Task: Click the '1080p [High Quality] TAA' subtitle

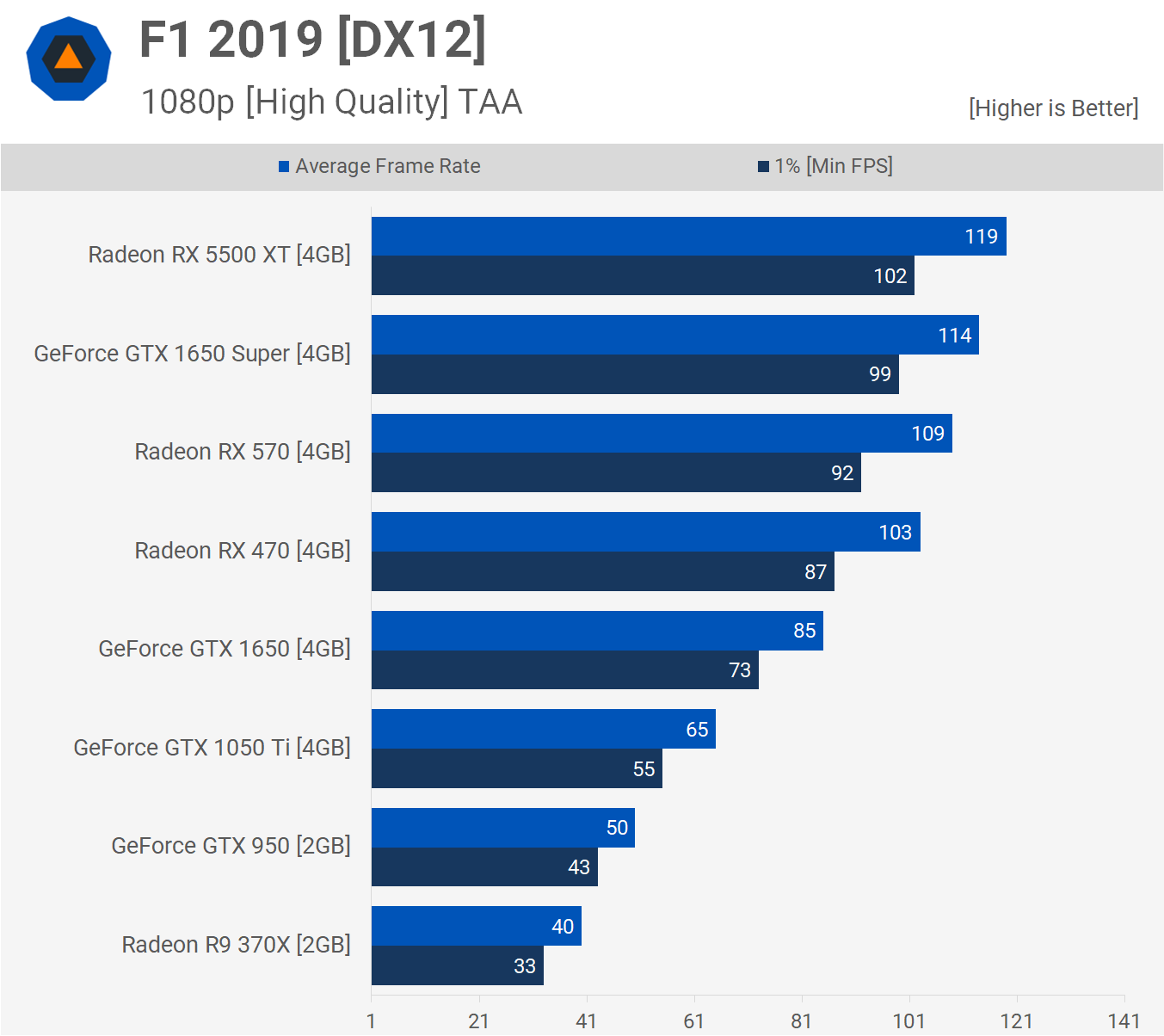Action: (x=332, y=102)
